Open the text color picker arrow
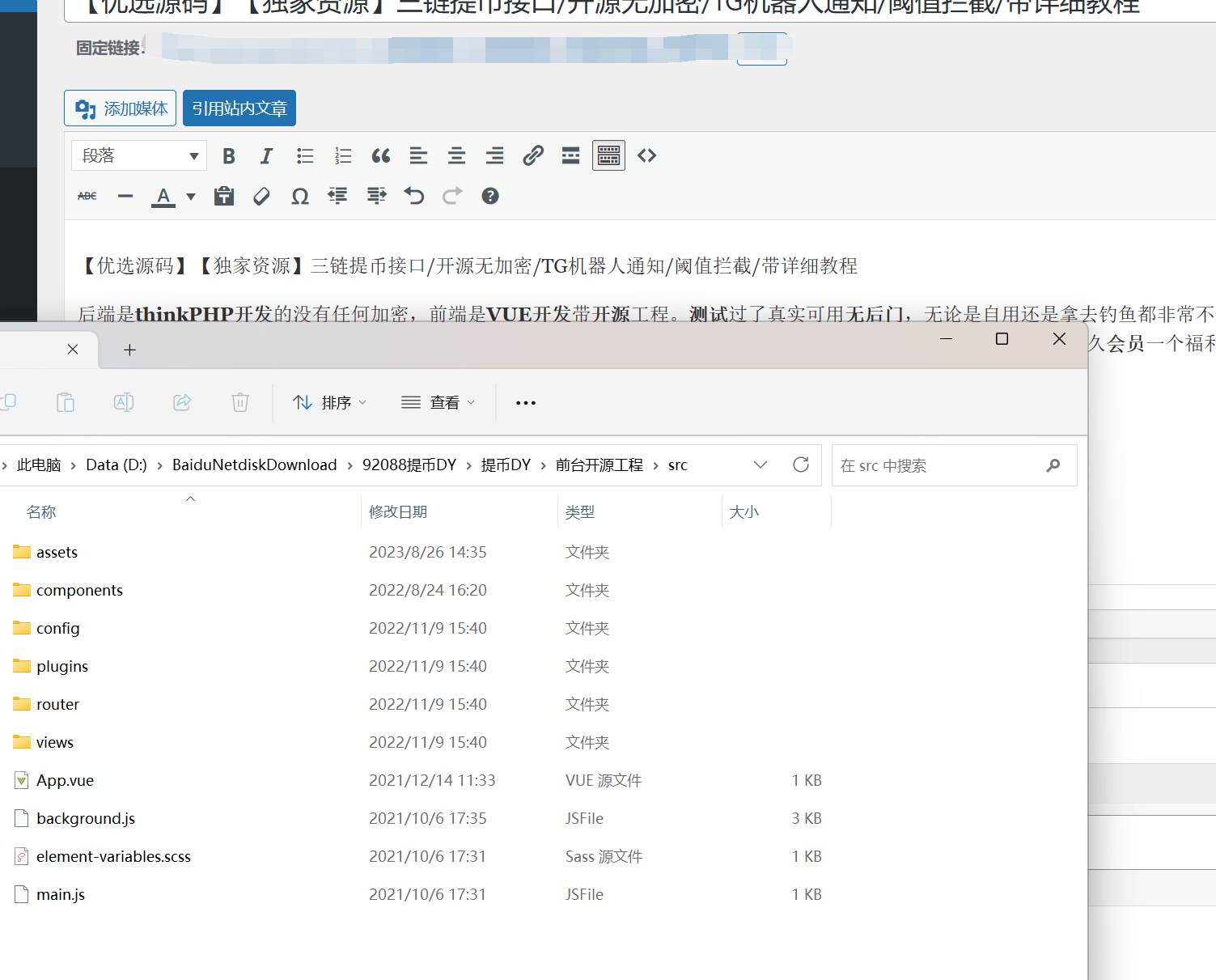 pyautogui.click(x=191, y=196)
